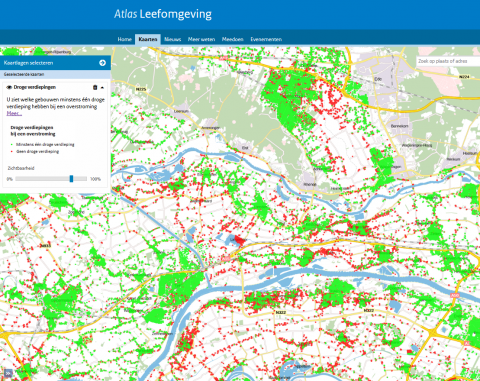480x381 pixels.
Task: Click the Zoek op plaats of adres field
Action: coord(448,61)
